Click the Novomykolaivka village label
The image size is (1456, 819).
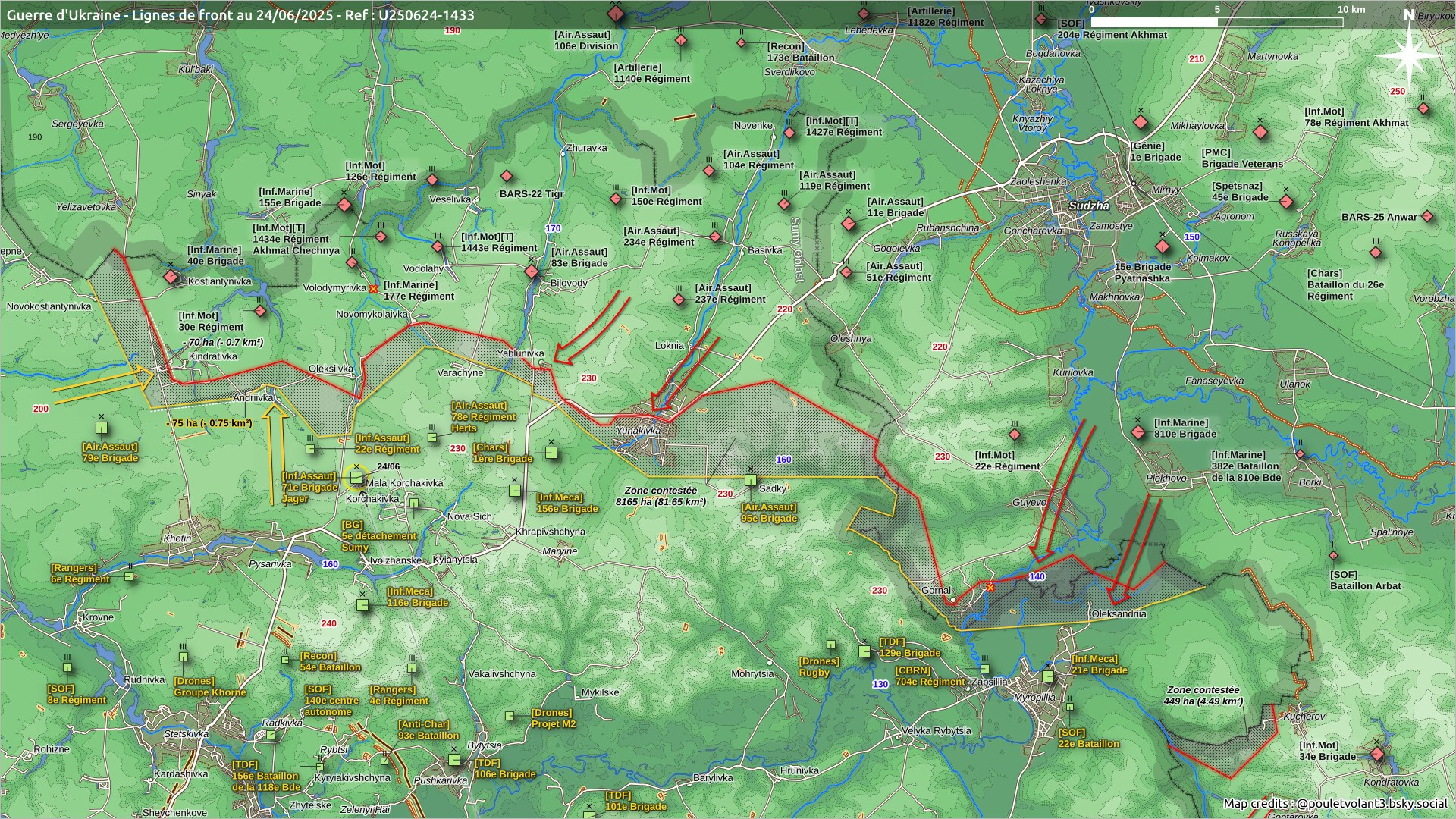tap(372, 314)
